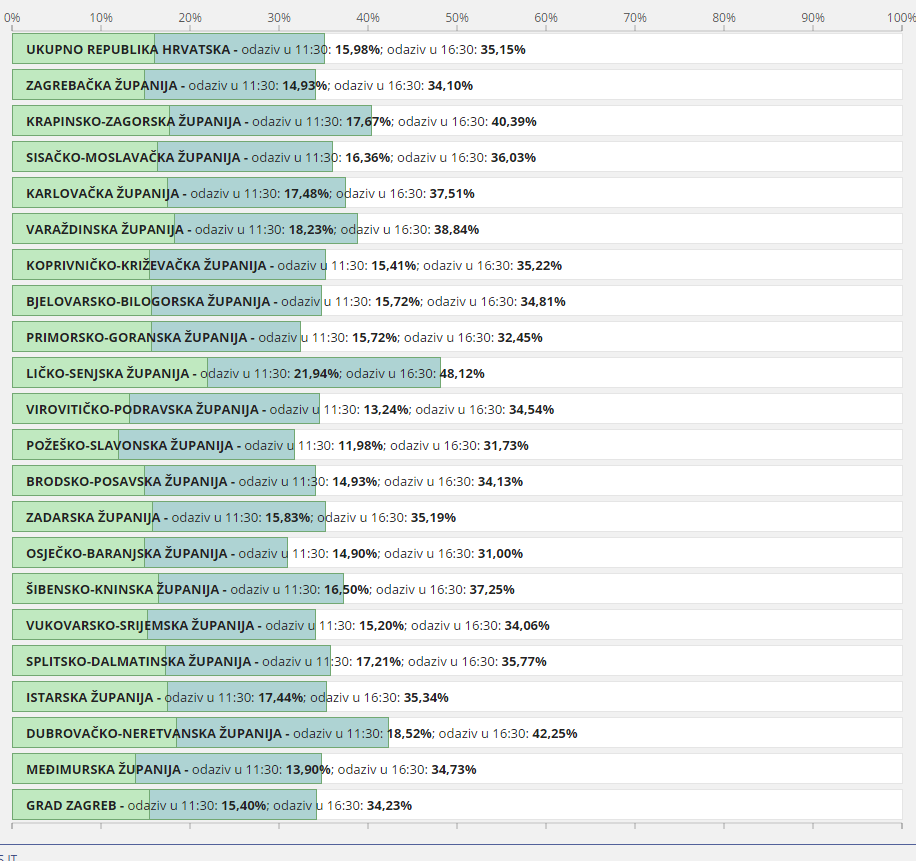Click the 100% axis label
The image size is (916, 861).
point(900,17)
